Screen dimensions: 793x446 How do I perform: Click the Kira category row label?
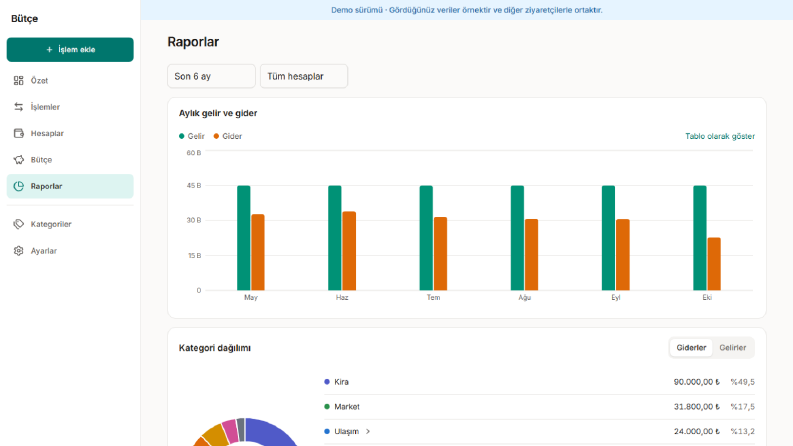[341, 382]
